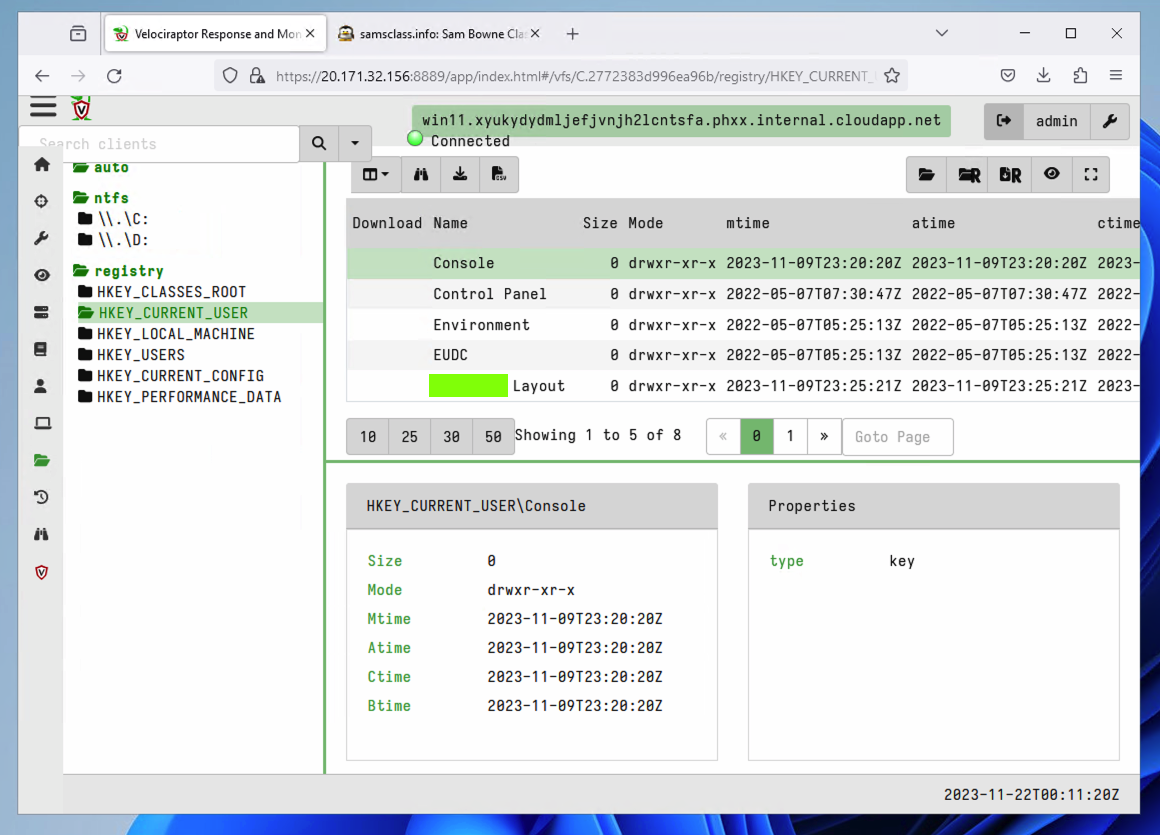Viewport: 1160px width, 835px height.
Task: Show 25 rows per page
Action: coord(409,436)
